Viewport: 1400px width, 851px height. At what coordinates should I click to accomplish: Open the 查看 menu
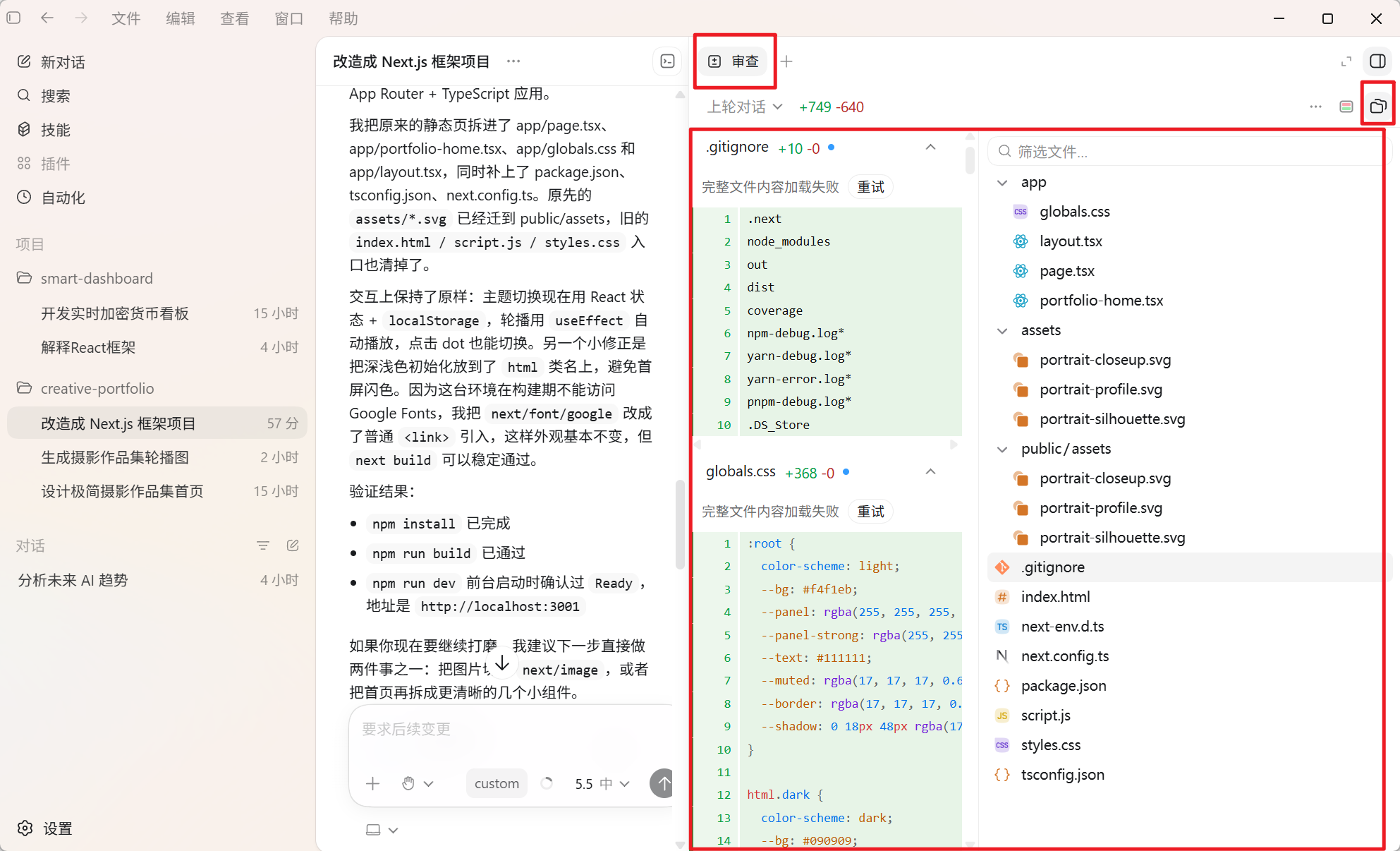pyautogui.click(x=234, y=18)
